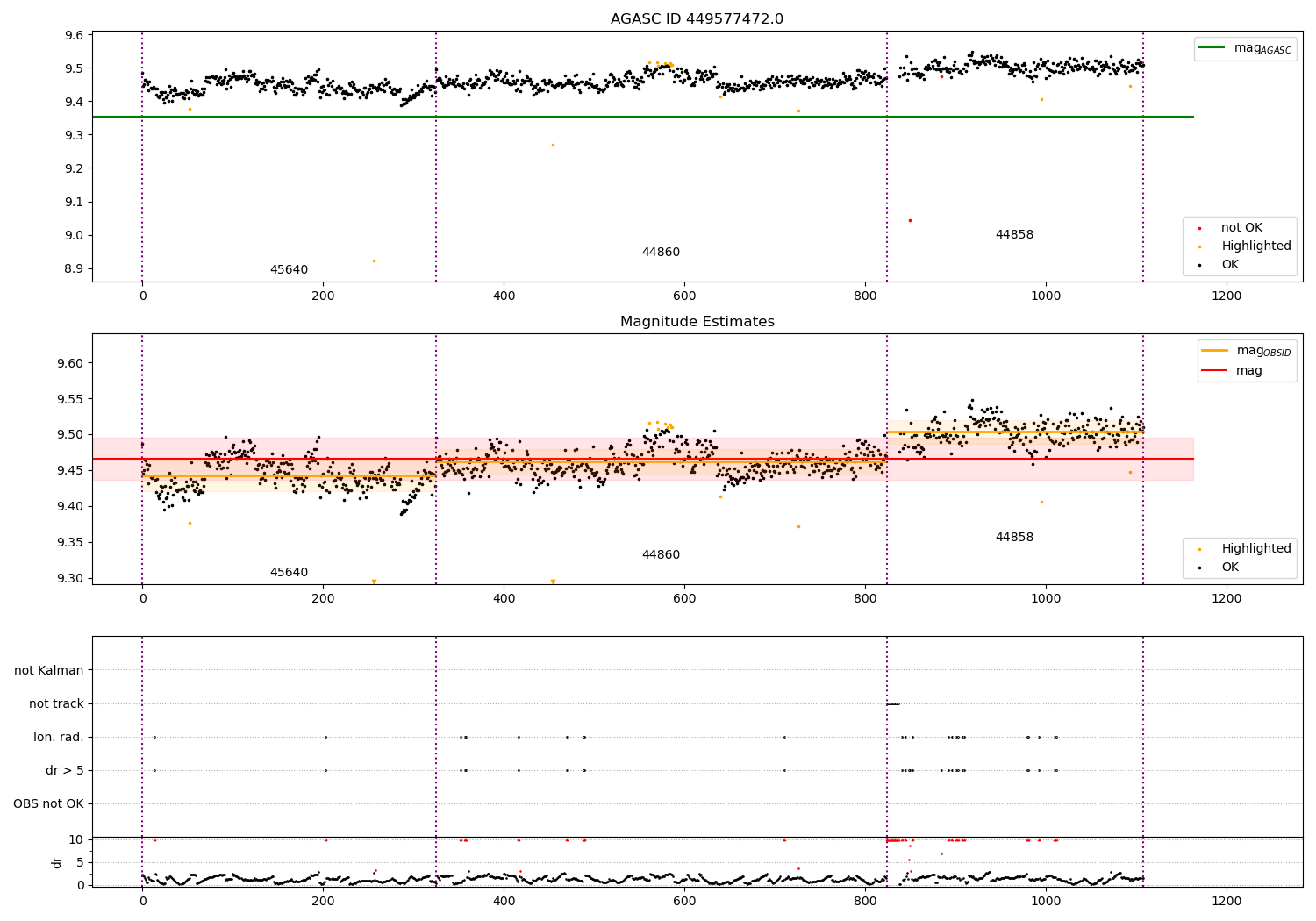Click the 'Ion. rad.' axis label
1316x921 pixels.
pos(59,737)
